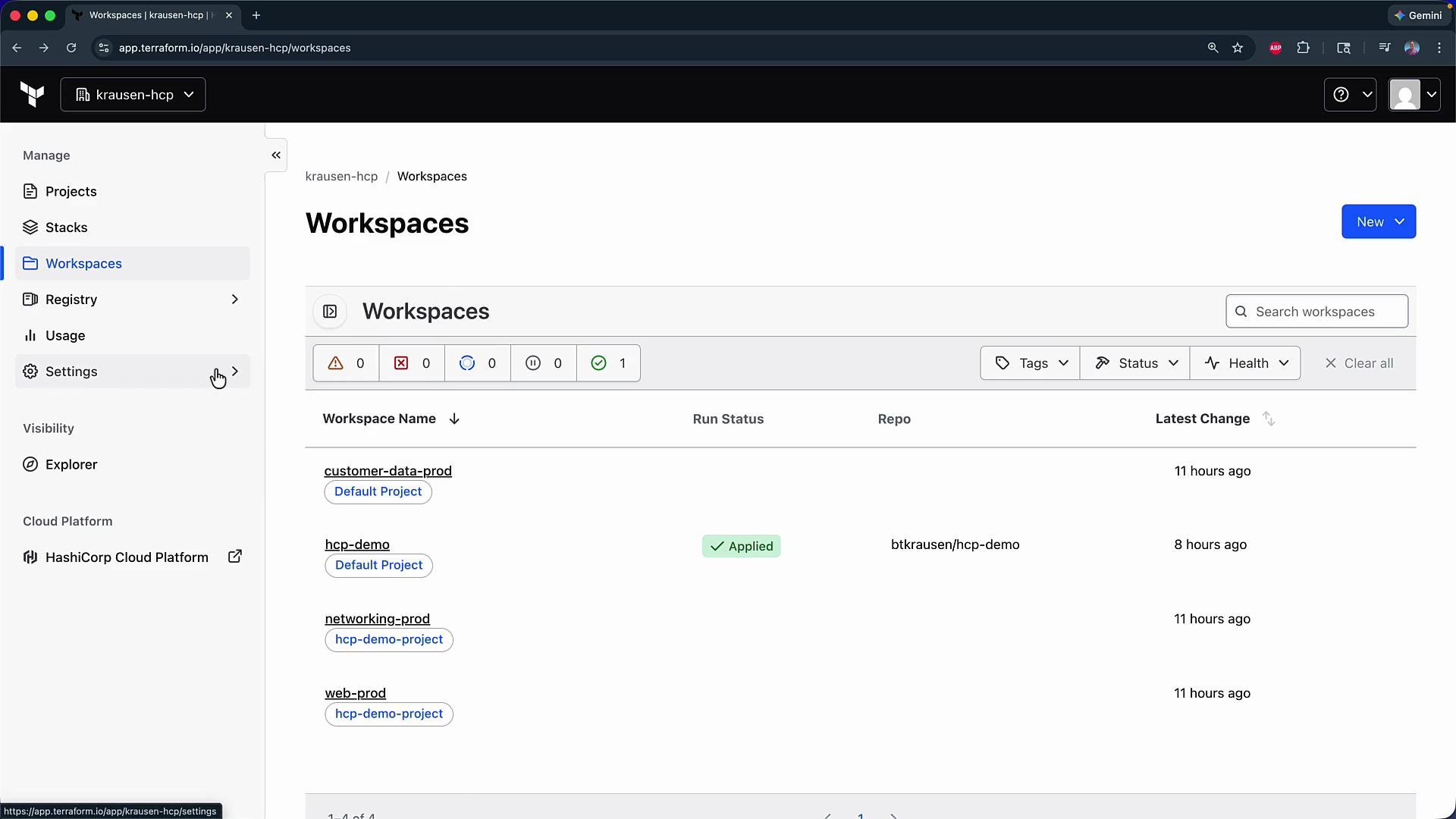1456x819 pixels.
Task: Go forward with the browser forward arrow
Action: click(44, 48)
